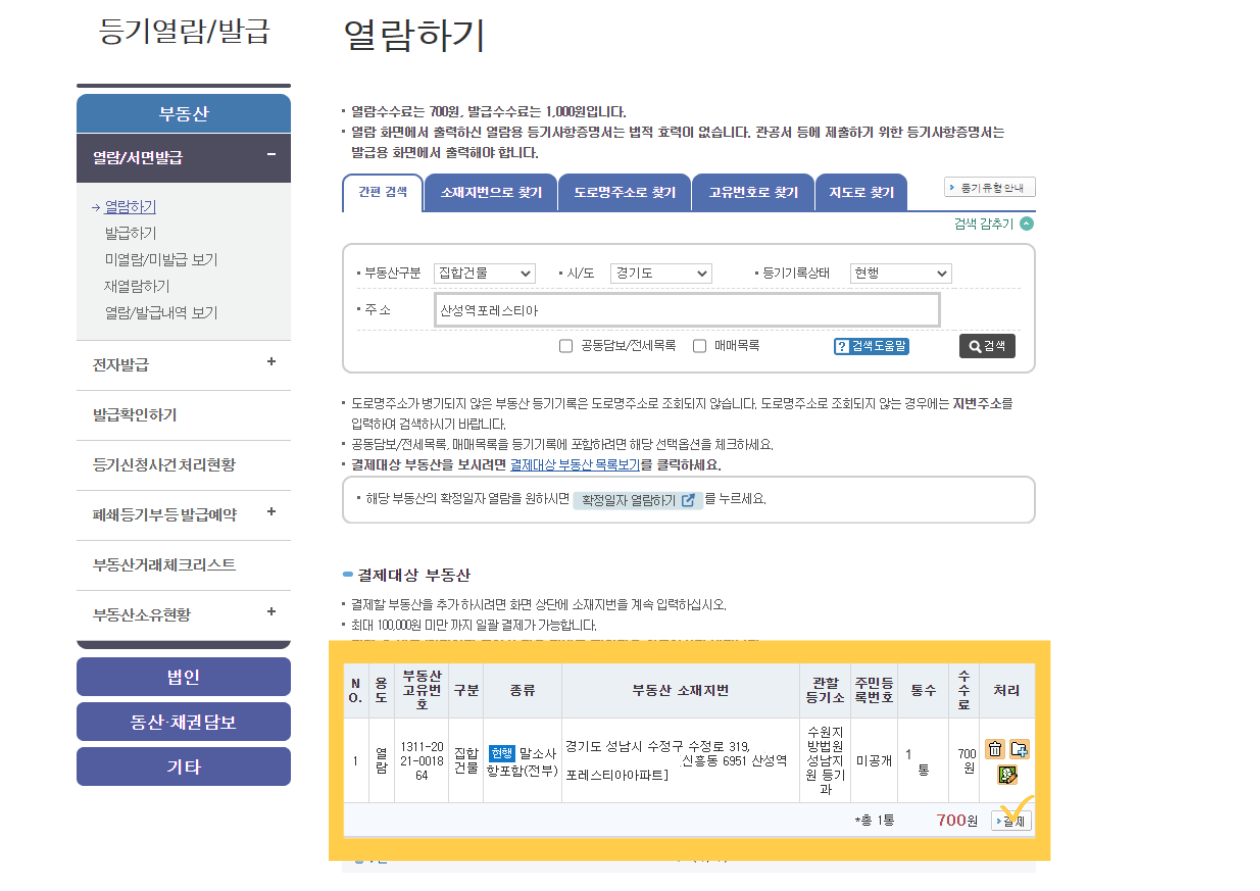Screen dimensions: 1260x891
Task: Delete the listed property using the trash icon
Action: (x=995, y=748)
